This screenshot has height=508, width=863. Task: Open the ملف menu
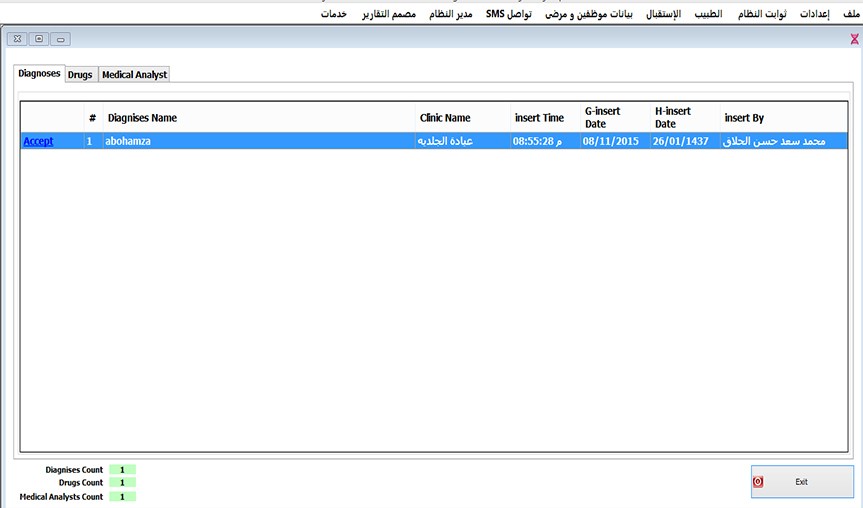851,15
